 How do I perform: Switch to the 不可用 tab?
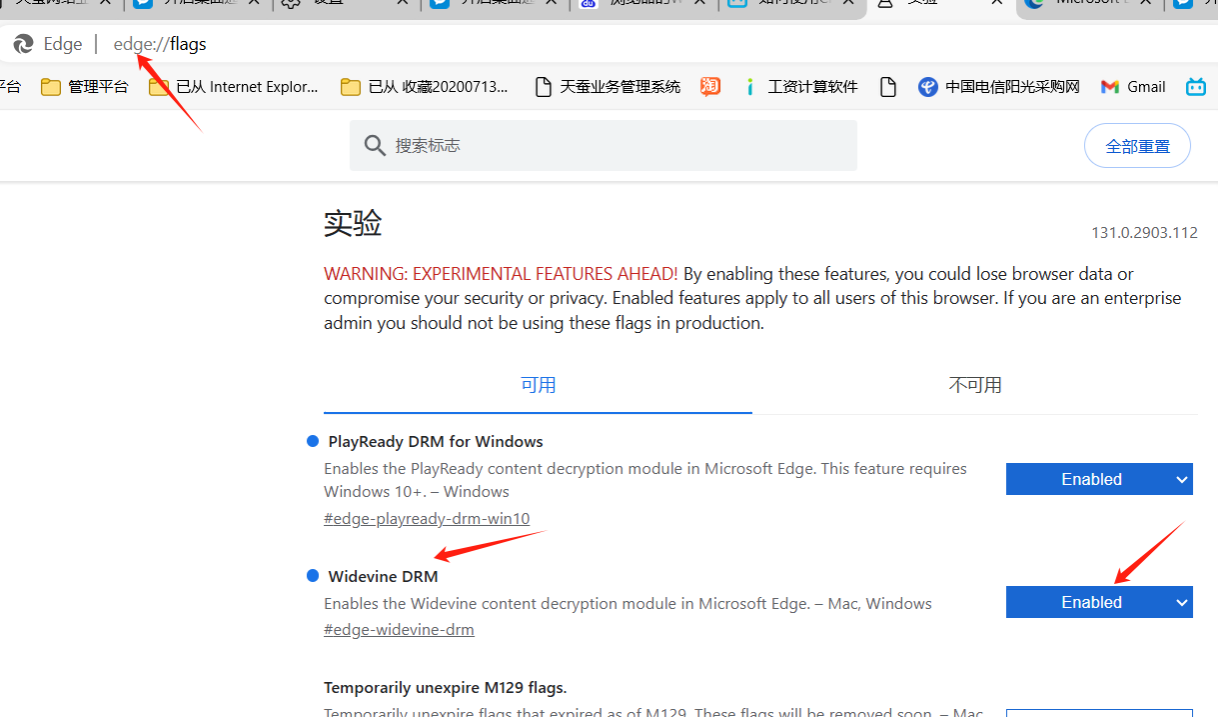click(x=974, y=385)
